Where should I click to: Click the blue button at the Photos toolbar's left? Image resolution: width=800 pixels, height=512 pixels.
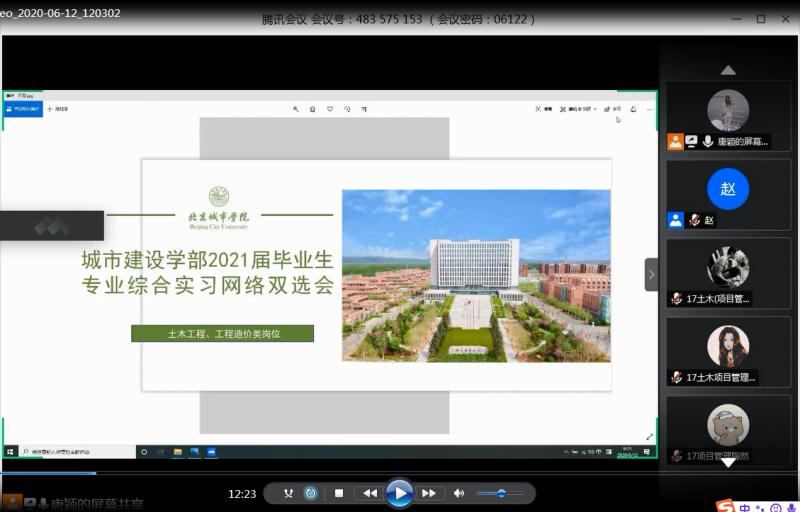point(23,109)
